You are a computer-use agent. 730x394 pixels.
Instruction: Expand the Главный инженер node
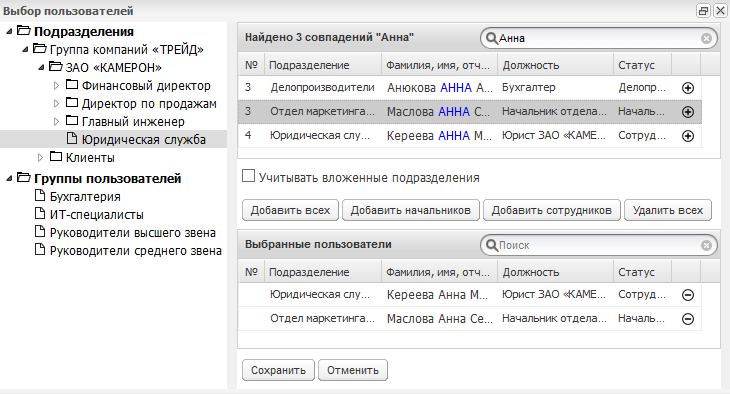(x=56, y=122)
